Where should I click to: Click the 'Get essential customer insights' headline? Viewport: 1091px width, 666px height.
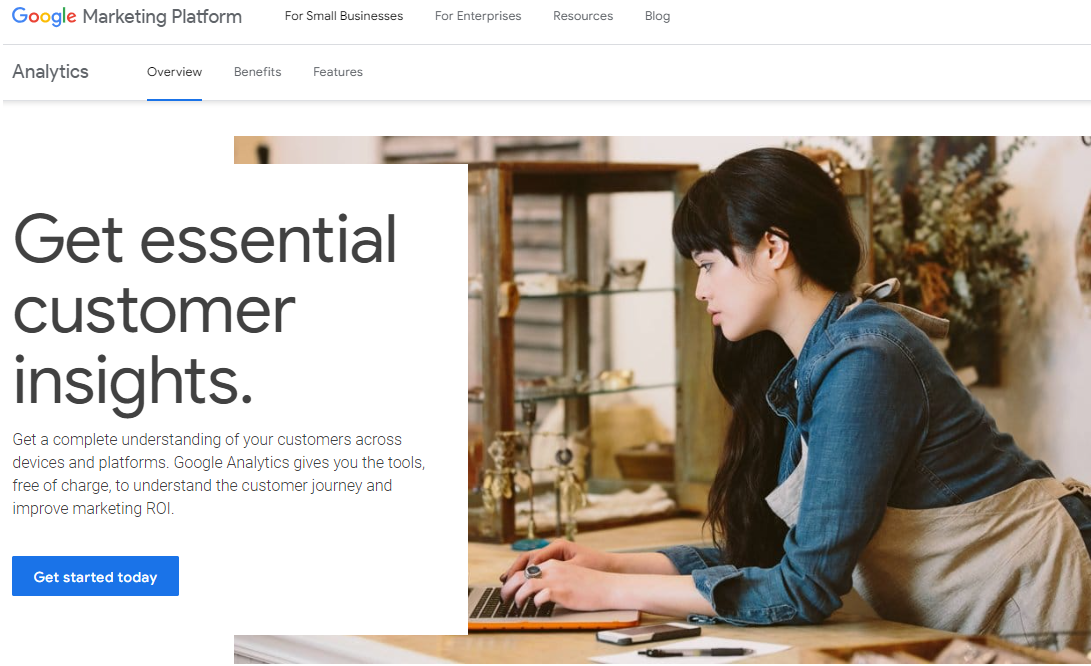205,310
